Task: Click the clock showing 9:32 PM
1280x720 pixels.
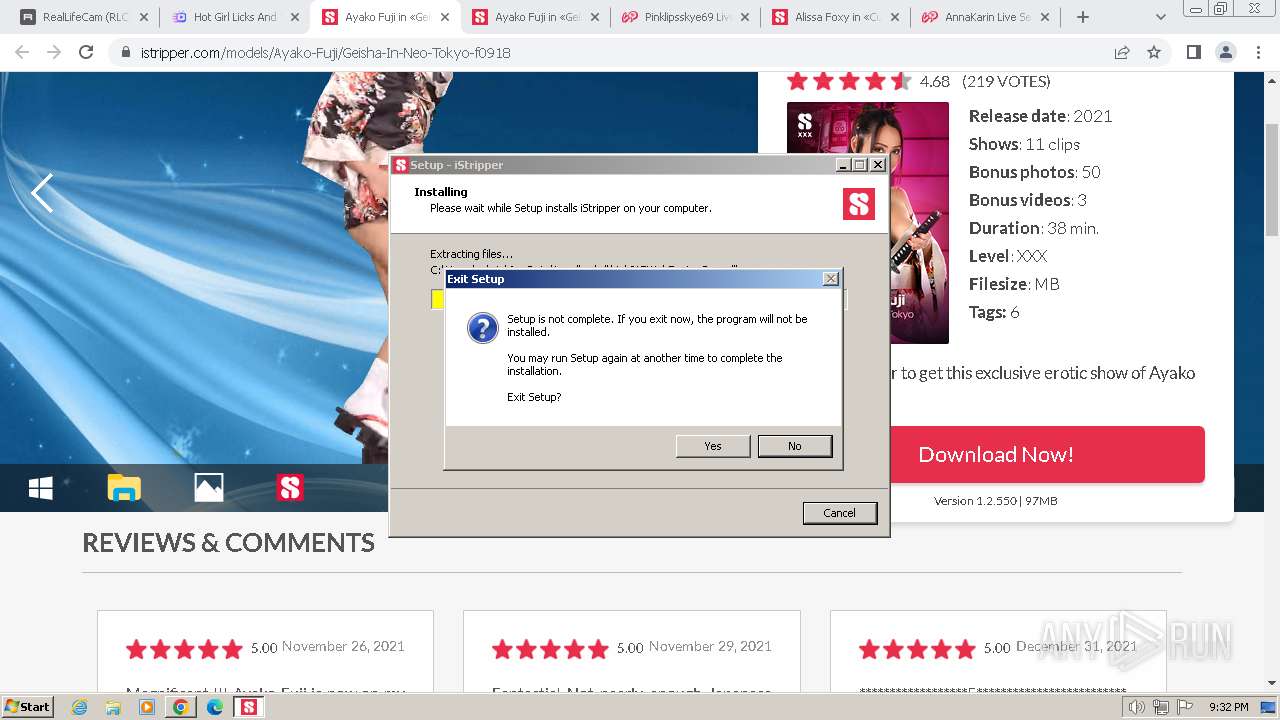Action: [1228, 707]
